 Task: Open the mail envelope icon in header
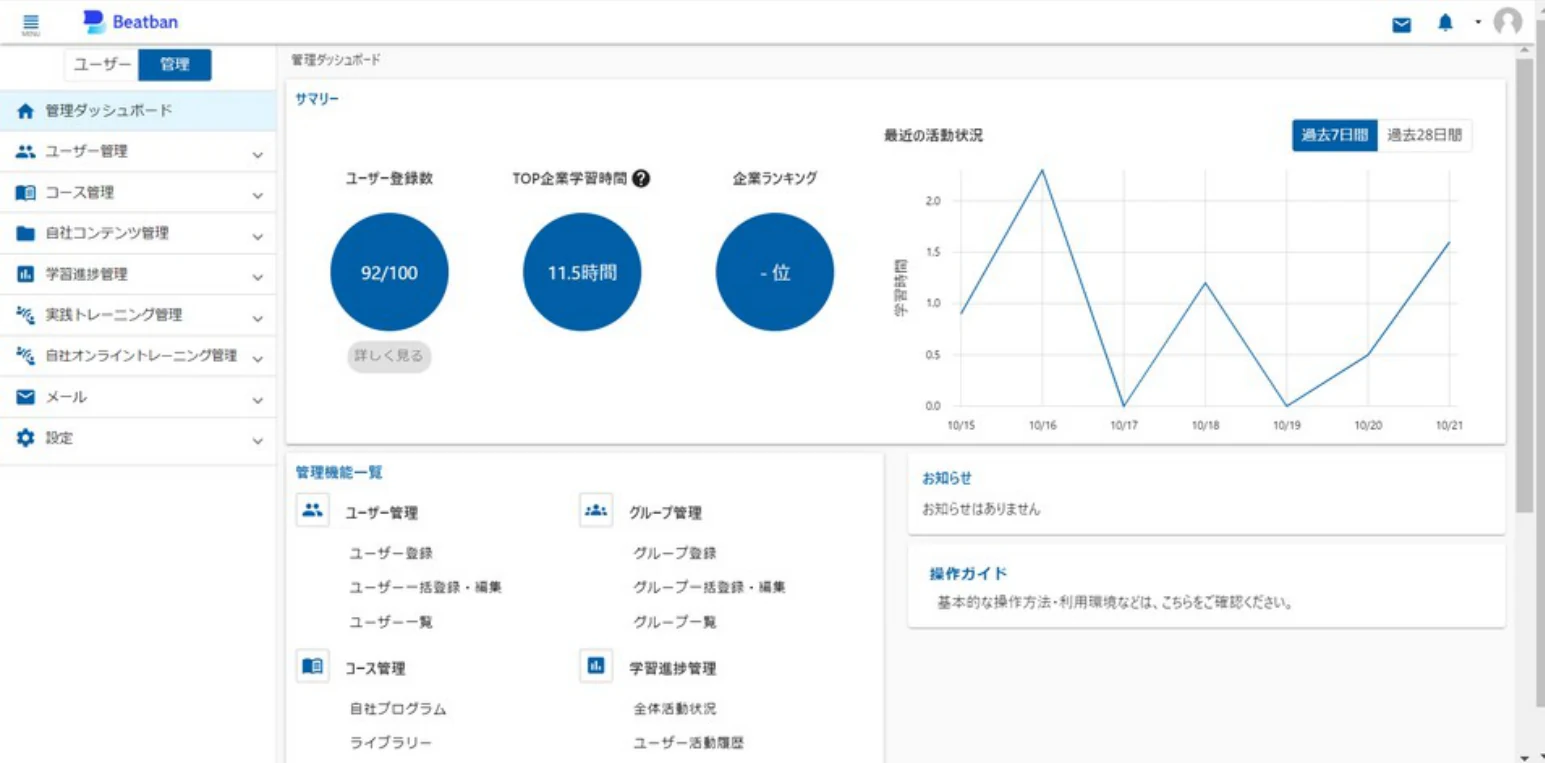click(x=1402, y=25)
